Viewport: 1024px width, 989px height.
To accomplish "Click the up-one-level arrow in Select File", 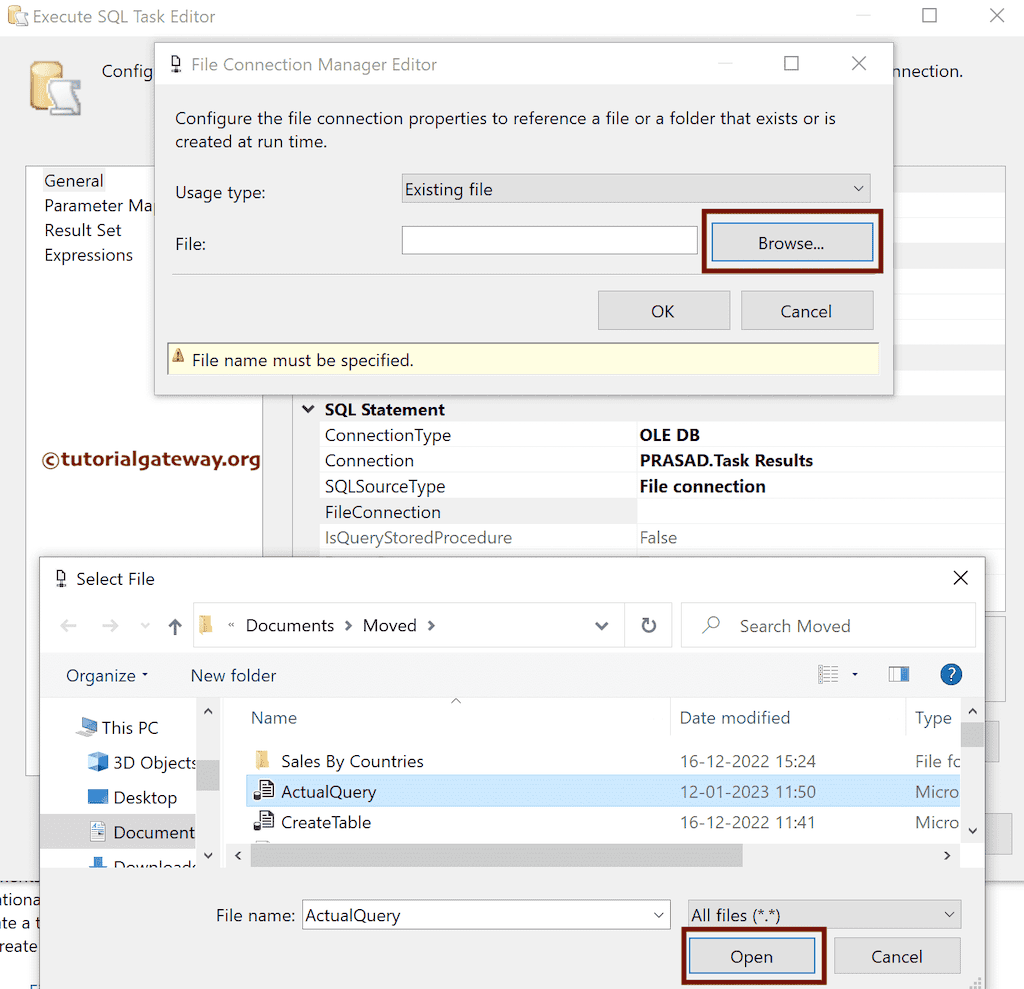I will 174,625.
